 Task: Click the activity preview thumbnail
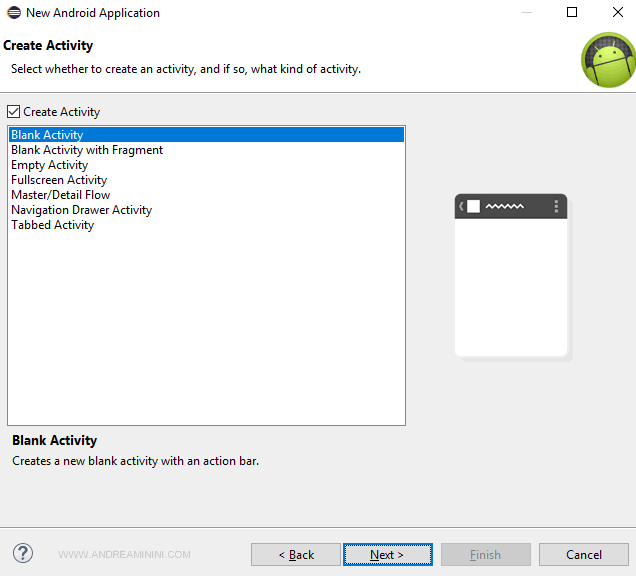point(511,276)
